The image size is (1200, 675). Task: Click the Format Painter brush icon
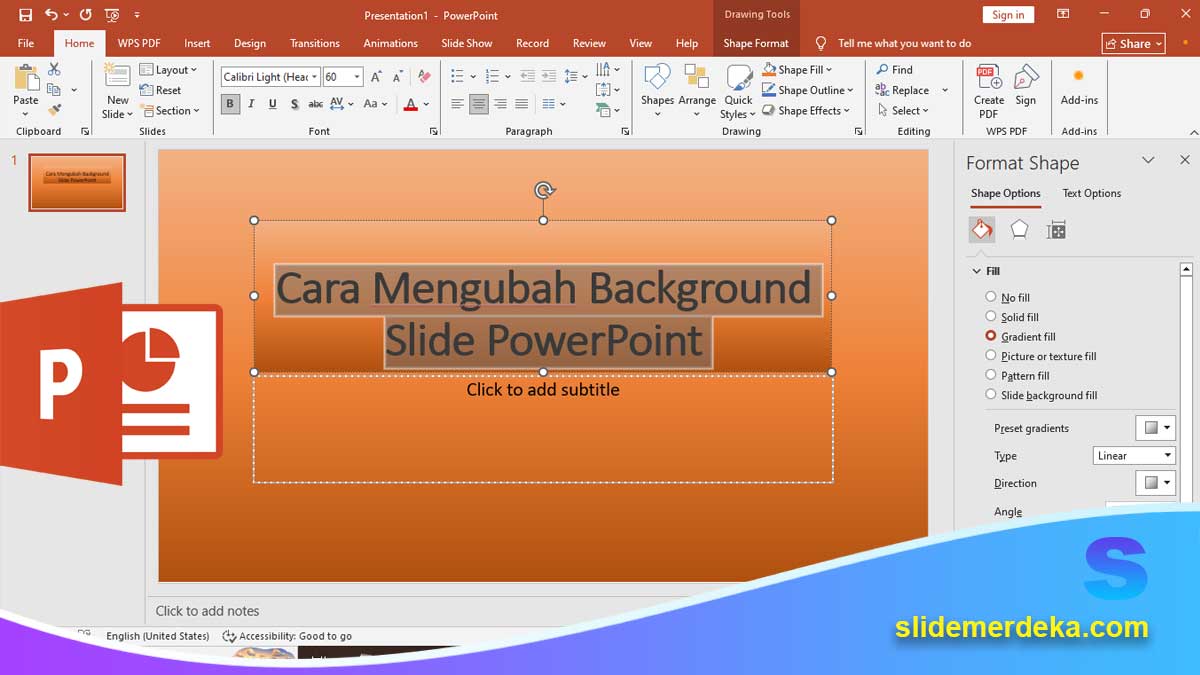point(54,110)
